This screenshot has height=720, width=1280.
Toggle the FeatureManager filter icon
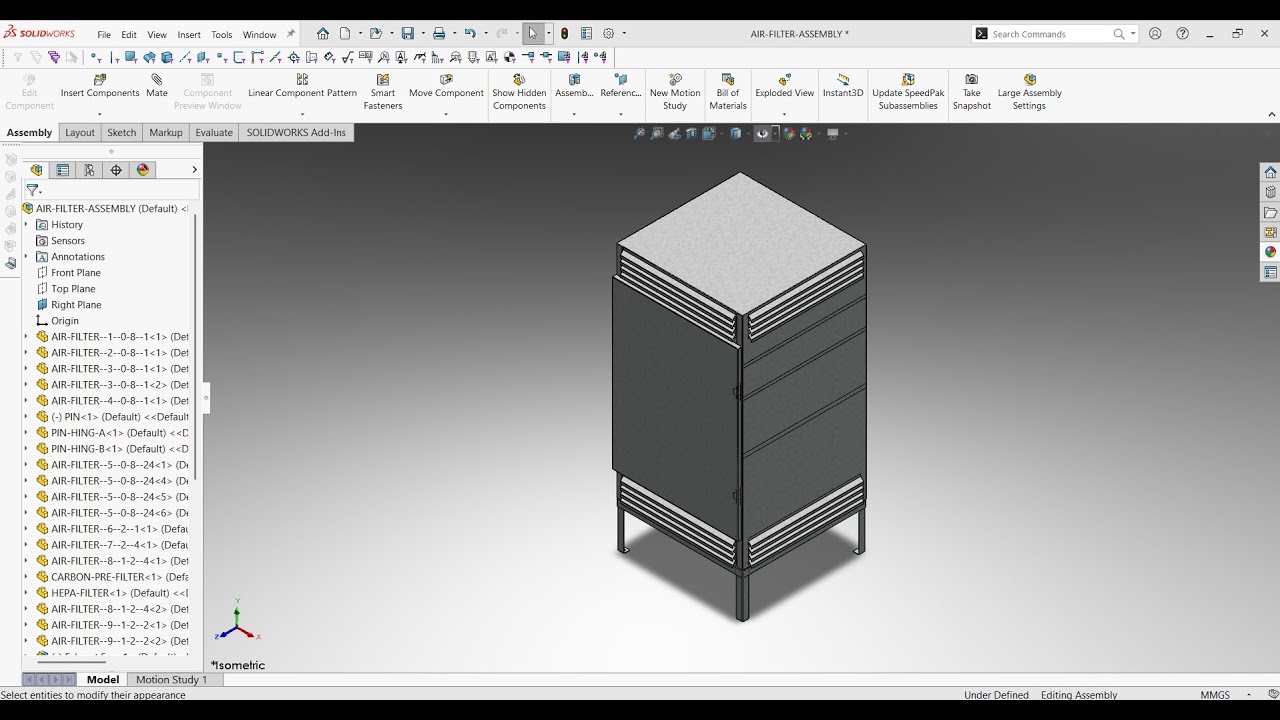33,190
